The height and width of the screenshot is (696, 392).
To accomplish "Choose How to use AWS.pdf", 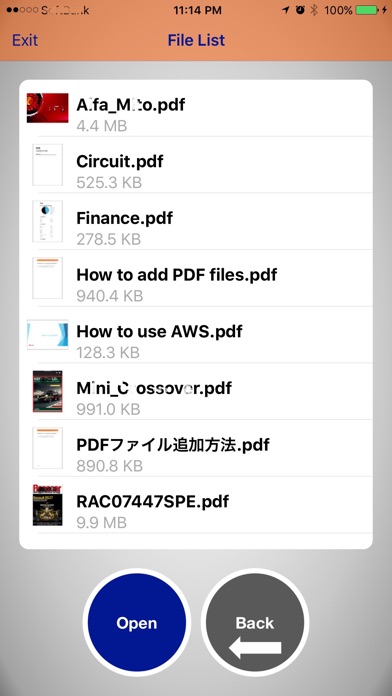I will click(196, 335).
